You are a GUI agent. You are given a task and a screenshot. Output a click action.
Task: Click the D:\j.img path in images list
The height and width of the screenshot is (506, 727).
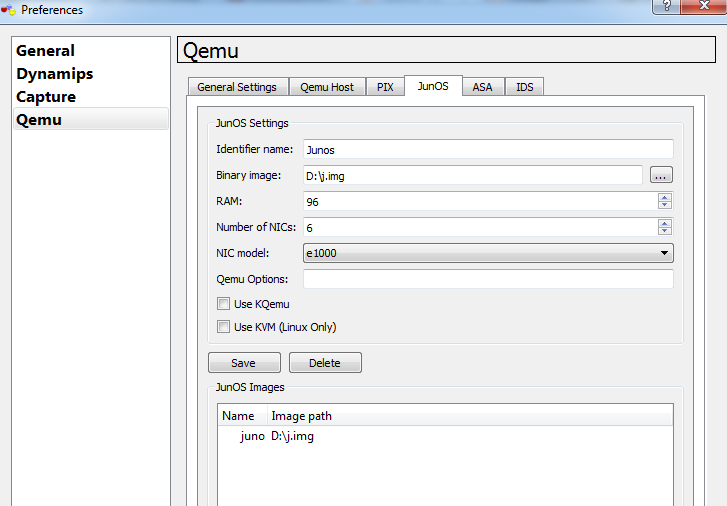(293, 436)
